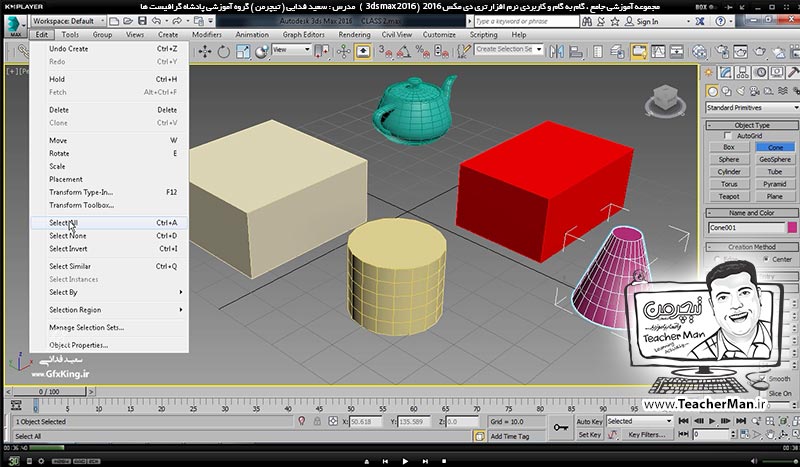Toggle the Percent Snap icon
The width and height of the screenshot is (800, 467).
422,52
